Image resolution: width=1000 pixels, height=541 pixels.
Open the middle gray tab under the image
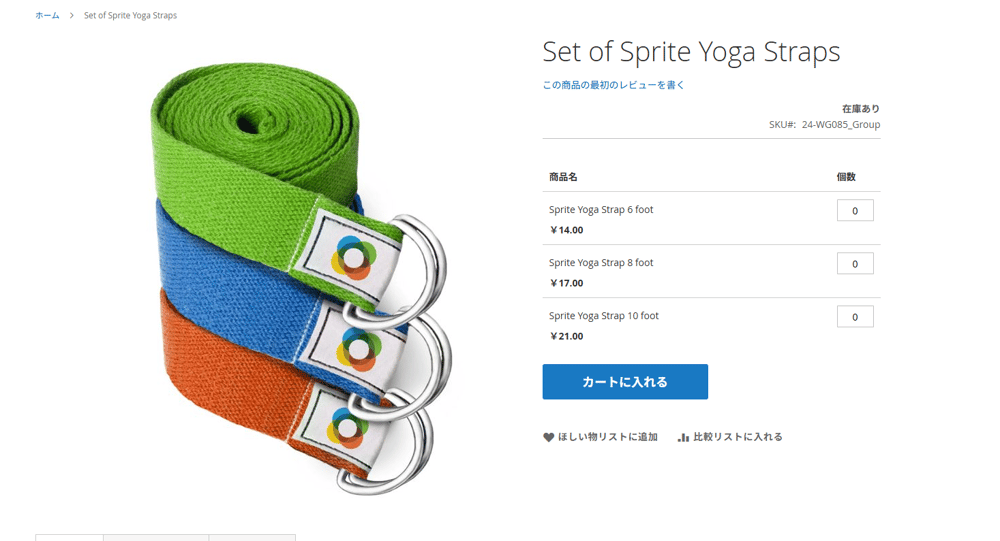tap(156, 538)
